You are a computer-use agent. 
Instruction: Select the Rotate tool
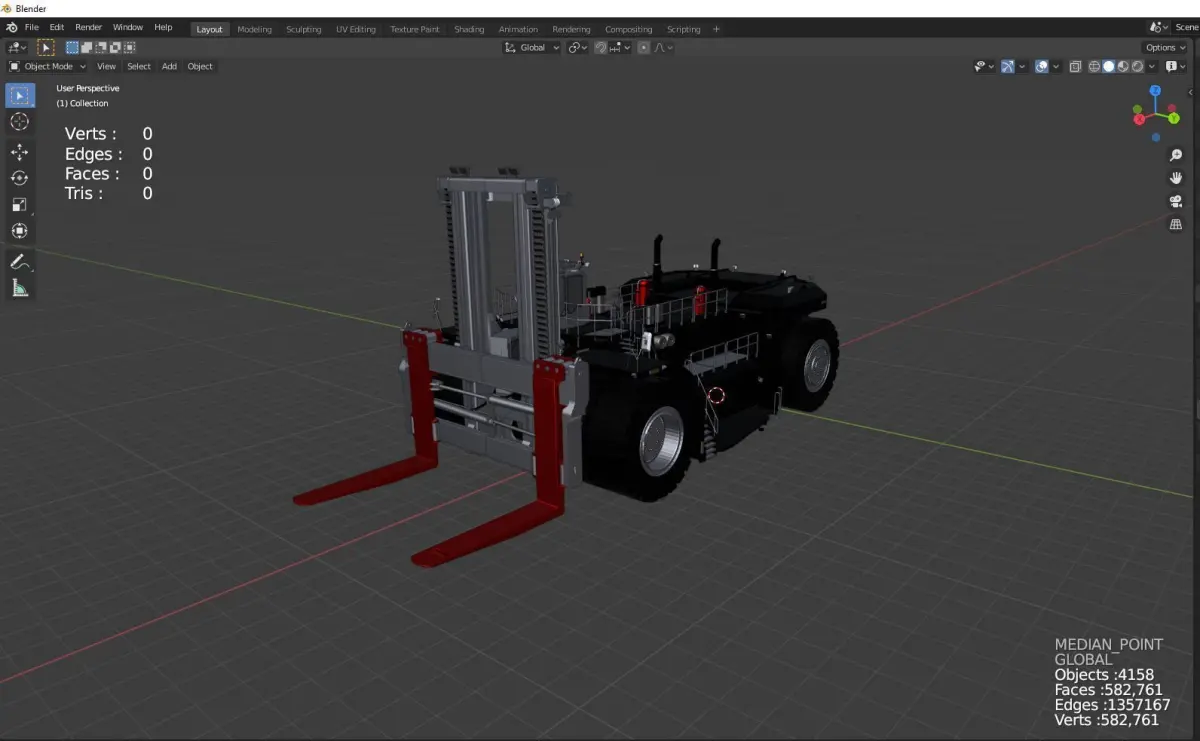coord(19,178)
